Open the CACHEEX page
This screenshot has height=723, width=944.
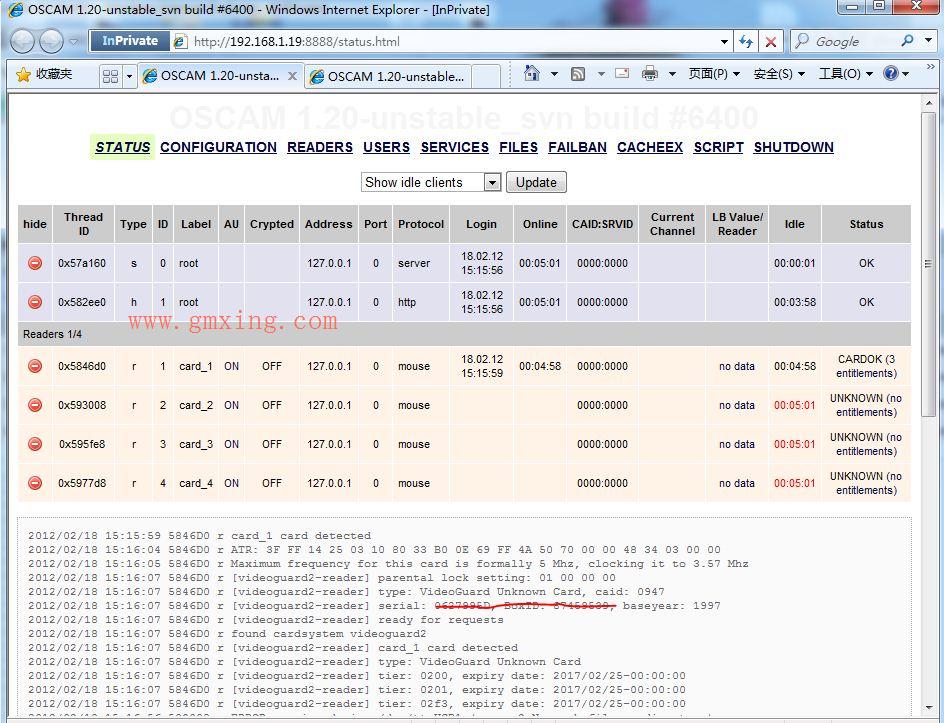(650, 147)
